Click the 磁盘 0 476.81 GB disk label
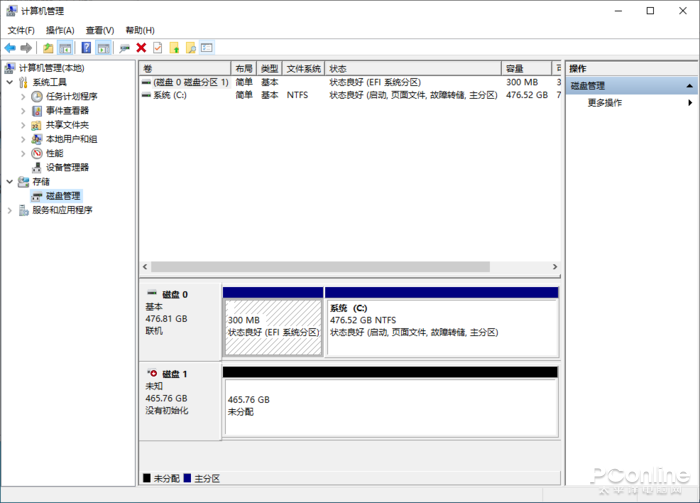Screen dimensions: 700x503 [x=180, y=321]
